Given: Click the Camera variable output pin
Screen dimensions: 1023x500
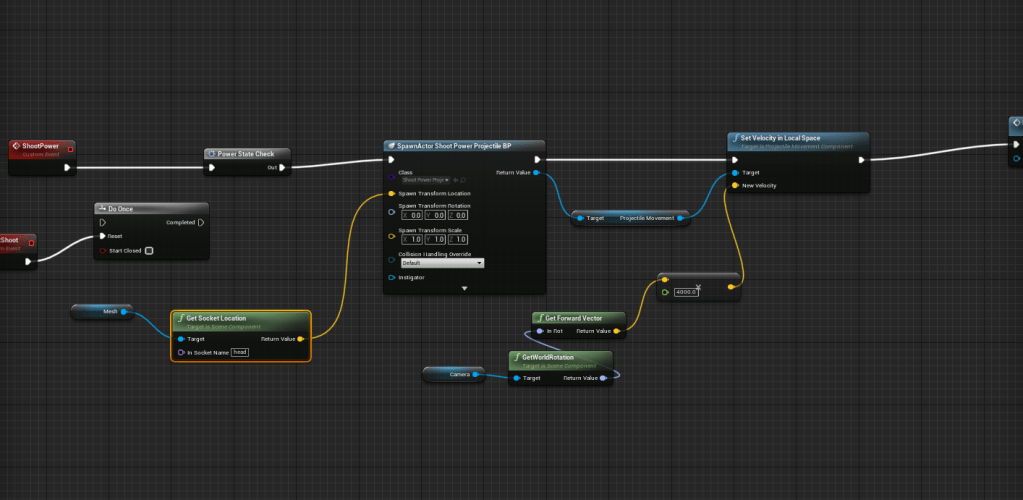Looking at the screenshot, I should [x=477, y=374].
